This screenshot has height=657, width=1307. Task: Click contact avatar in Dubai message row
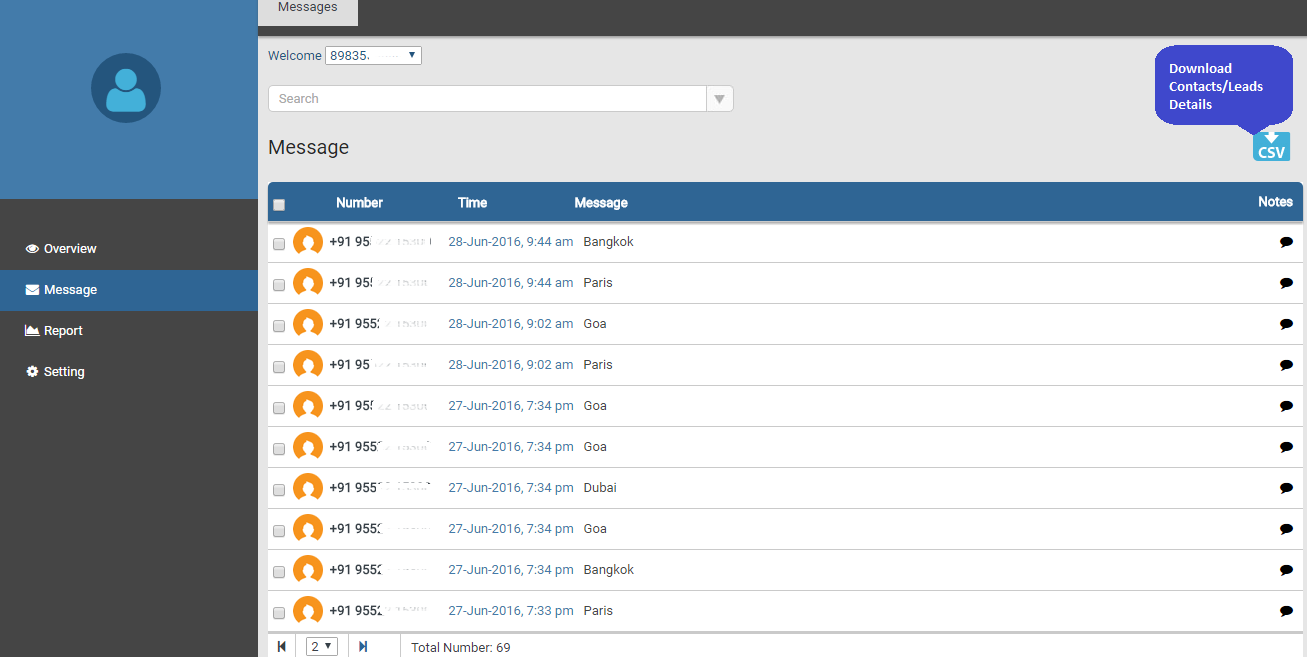pyautogui.click(x=308, y=488)
